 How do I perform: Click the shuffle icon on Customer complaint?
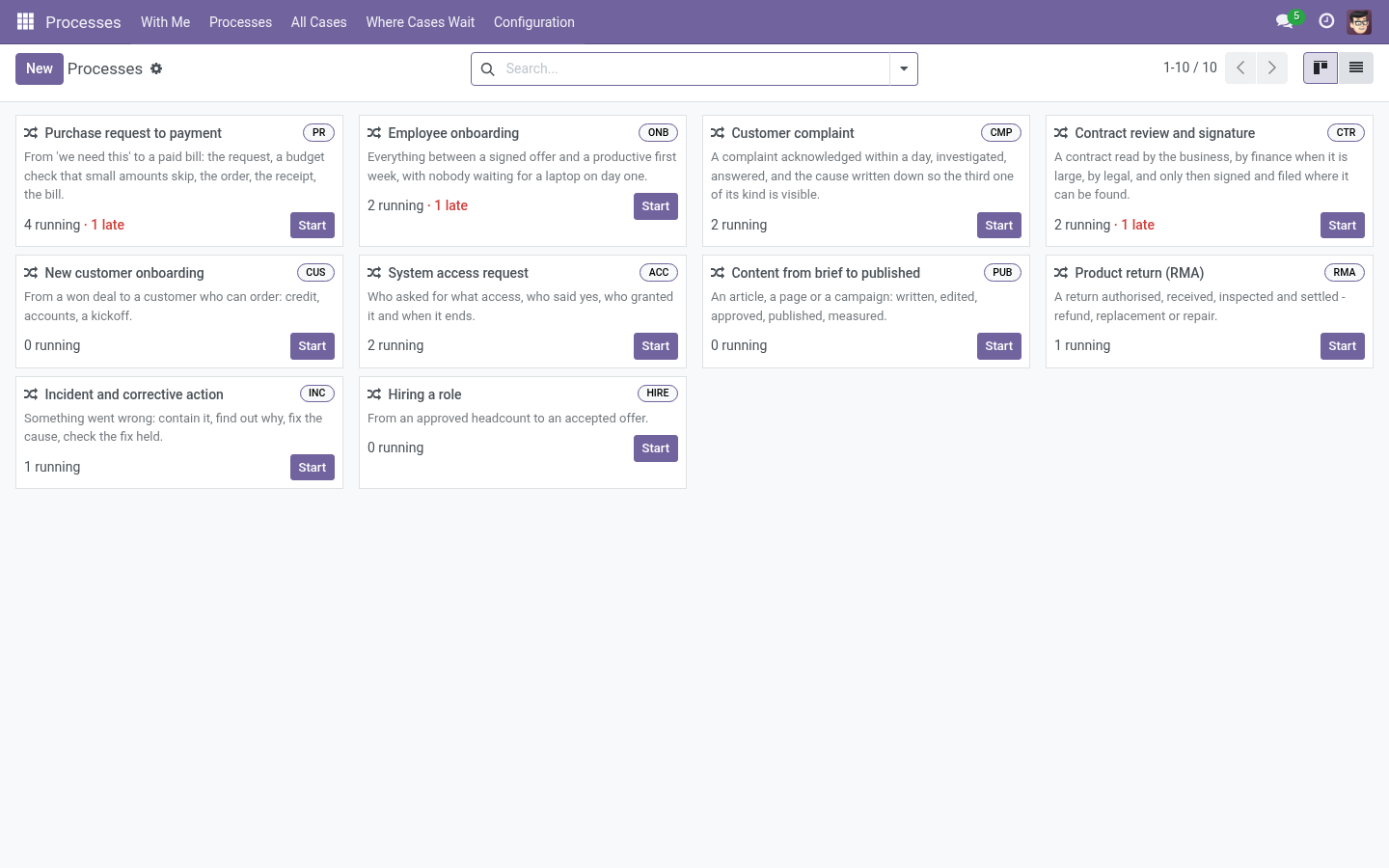click(718, 133)
